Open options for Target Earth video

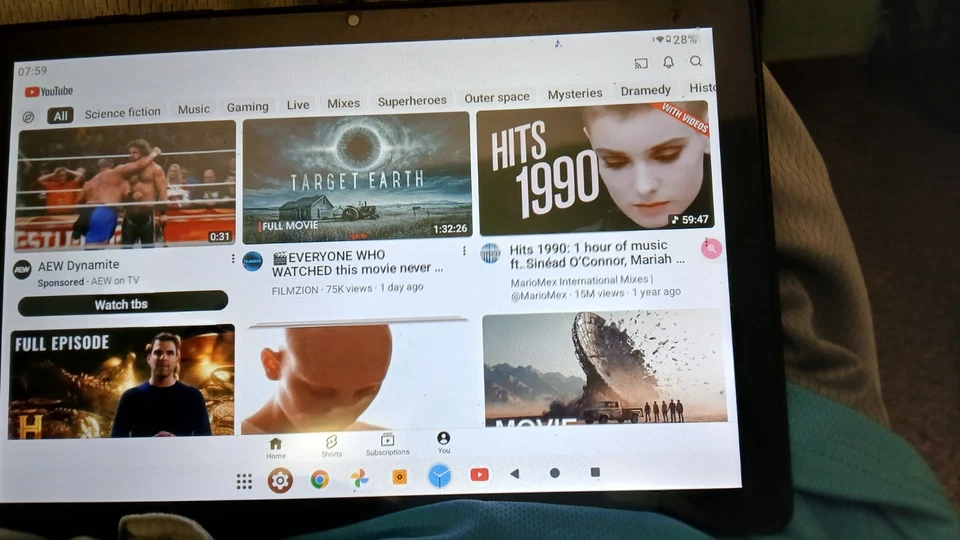point(464,250)
